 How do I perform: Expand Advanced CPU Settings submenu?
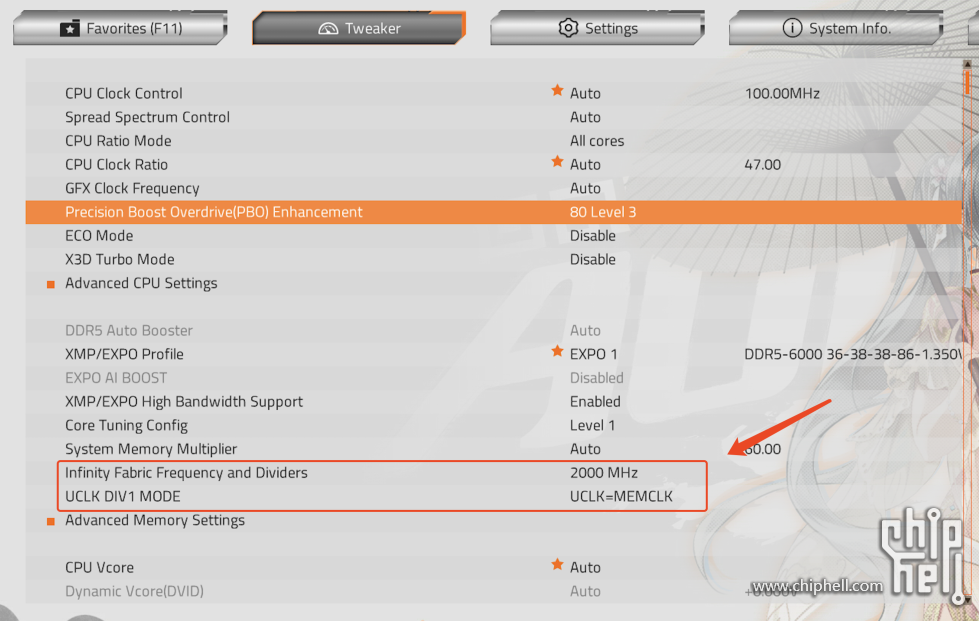point(141,283)
